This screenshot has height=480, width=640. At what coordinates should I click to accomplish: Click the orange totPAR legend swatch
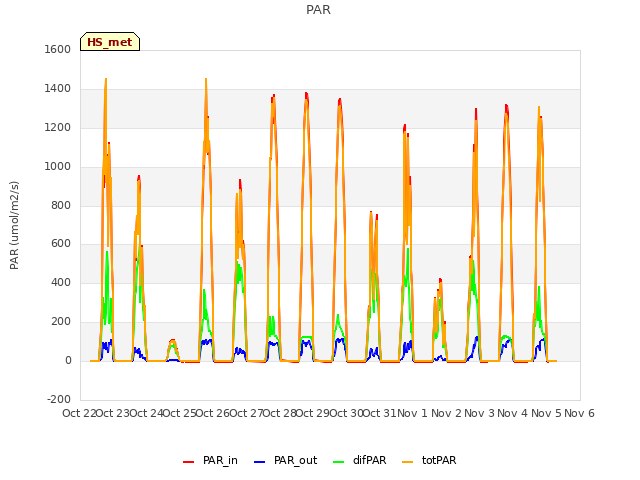(x=408, y=462)
